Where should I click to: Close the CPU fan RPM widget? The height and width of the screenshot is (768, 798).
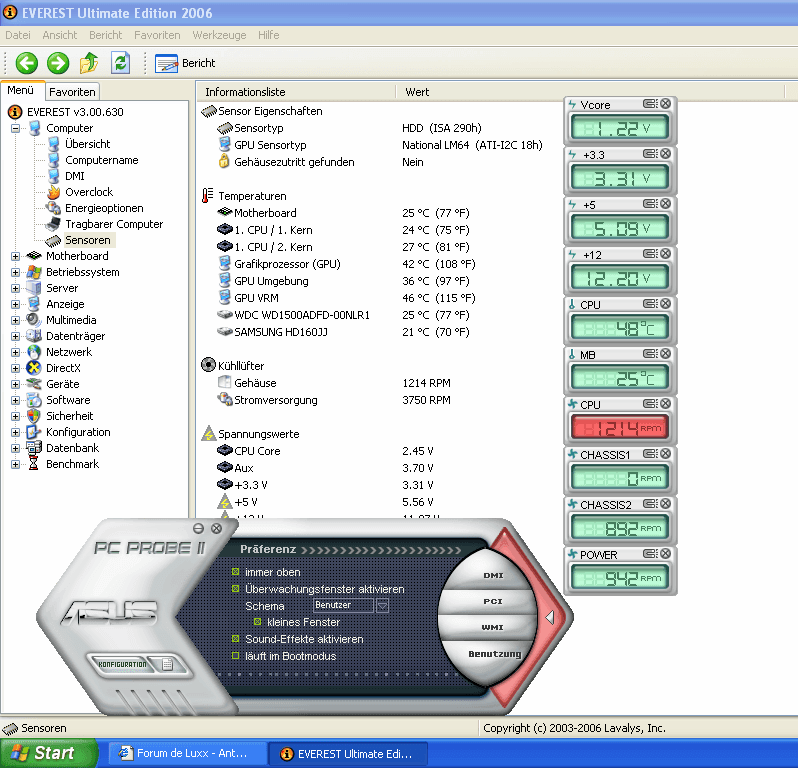666,404
